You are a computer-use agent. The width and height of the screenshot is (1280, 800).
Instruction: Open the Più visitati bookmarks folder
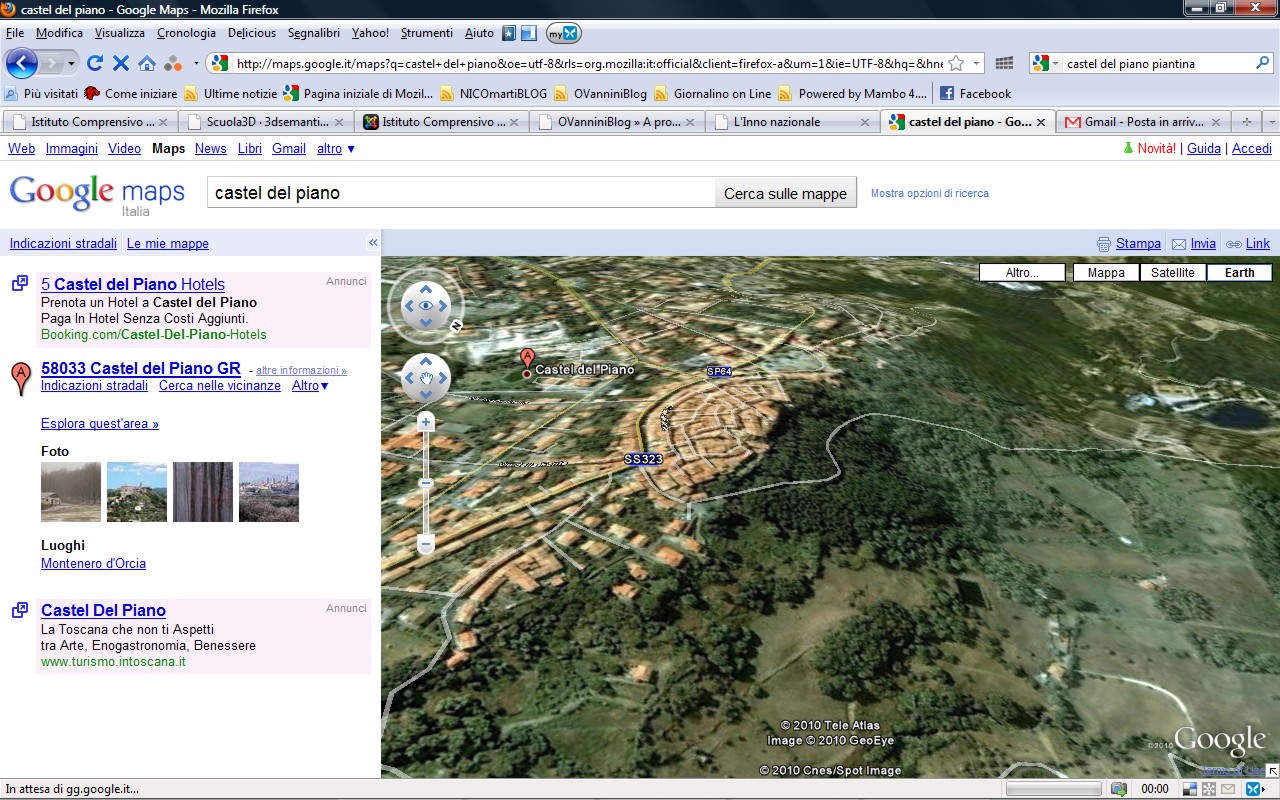(x=41, y=93)
